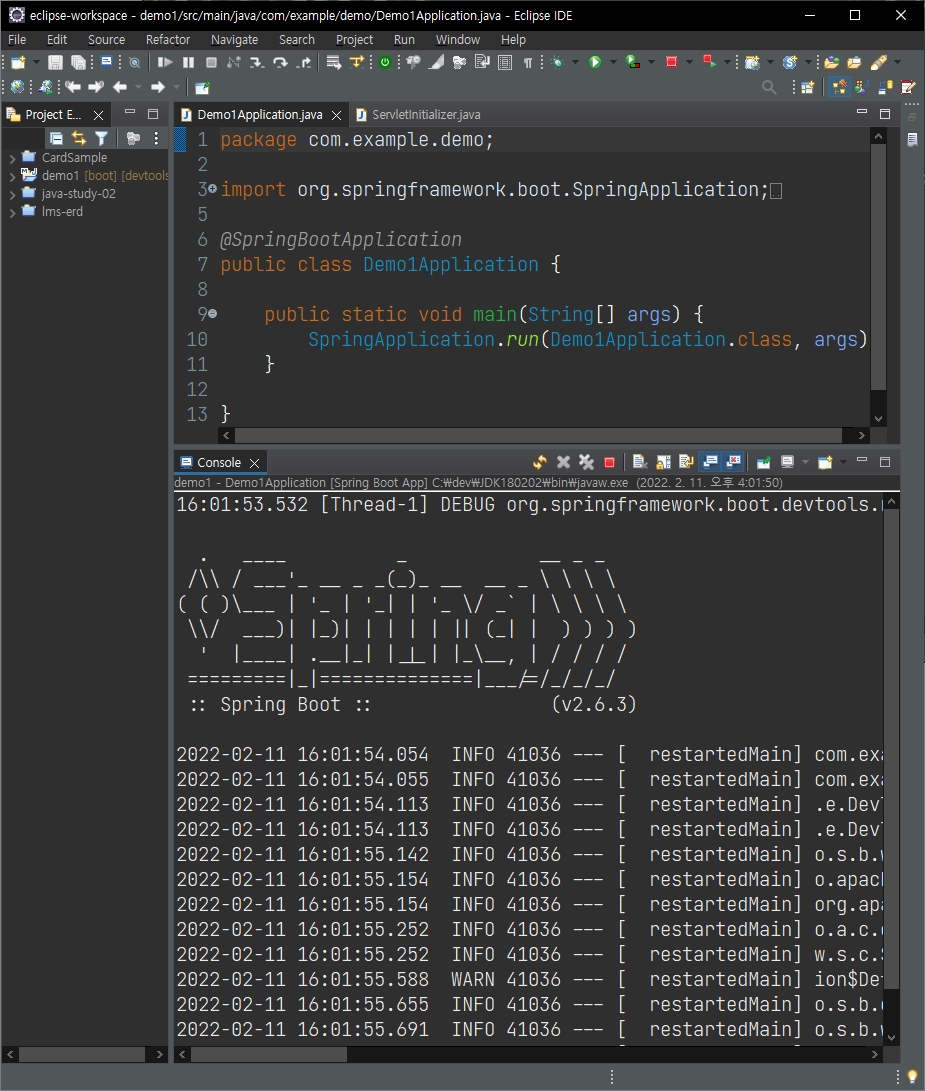Open the Display Selected Console dropdown arrow
Image resolution: width=925 pixels, height=1091 pixels.
click(x=805, y=462)
